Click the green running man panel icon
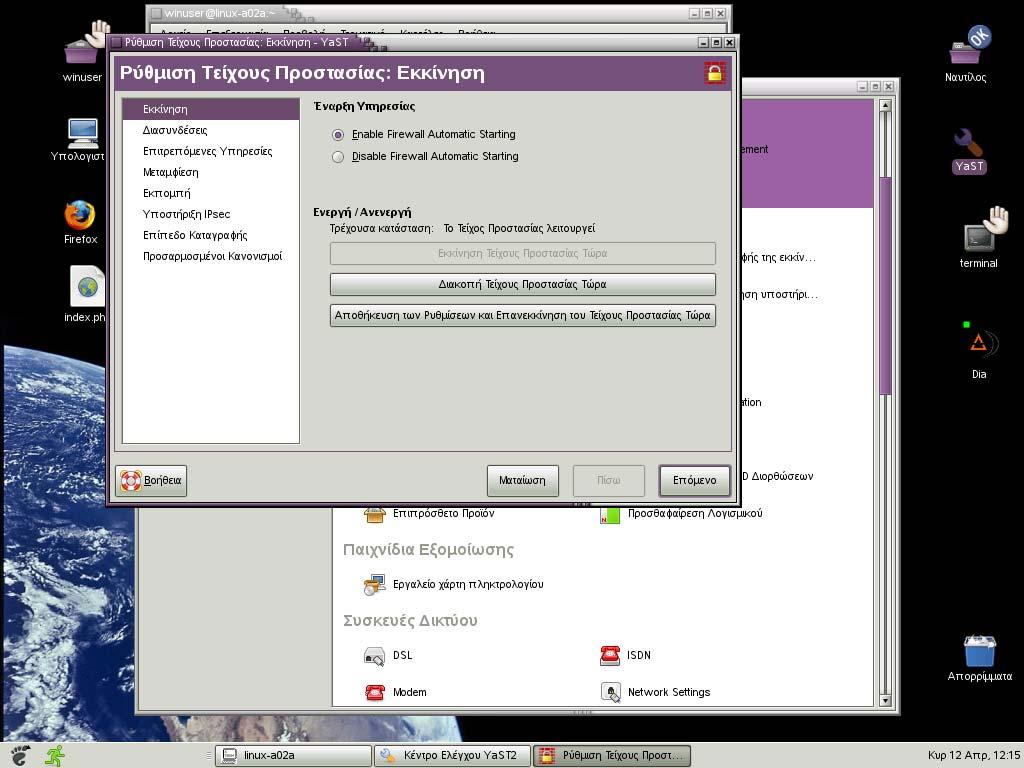 pyautogui.click(x=56, y=755)
